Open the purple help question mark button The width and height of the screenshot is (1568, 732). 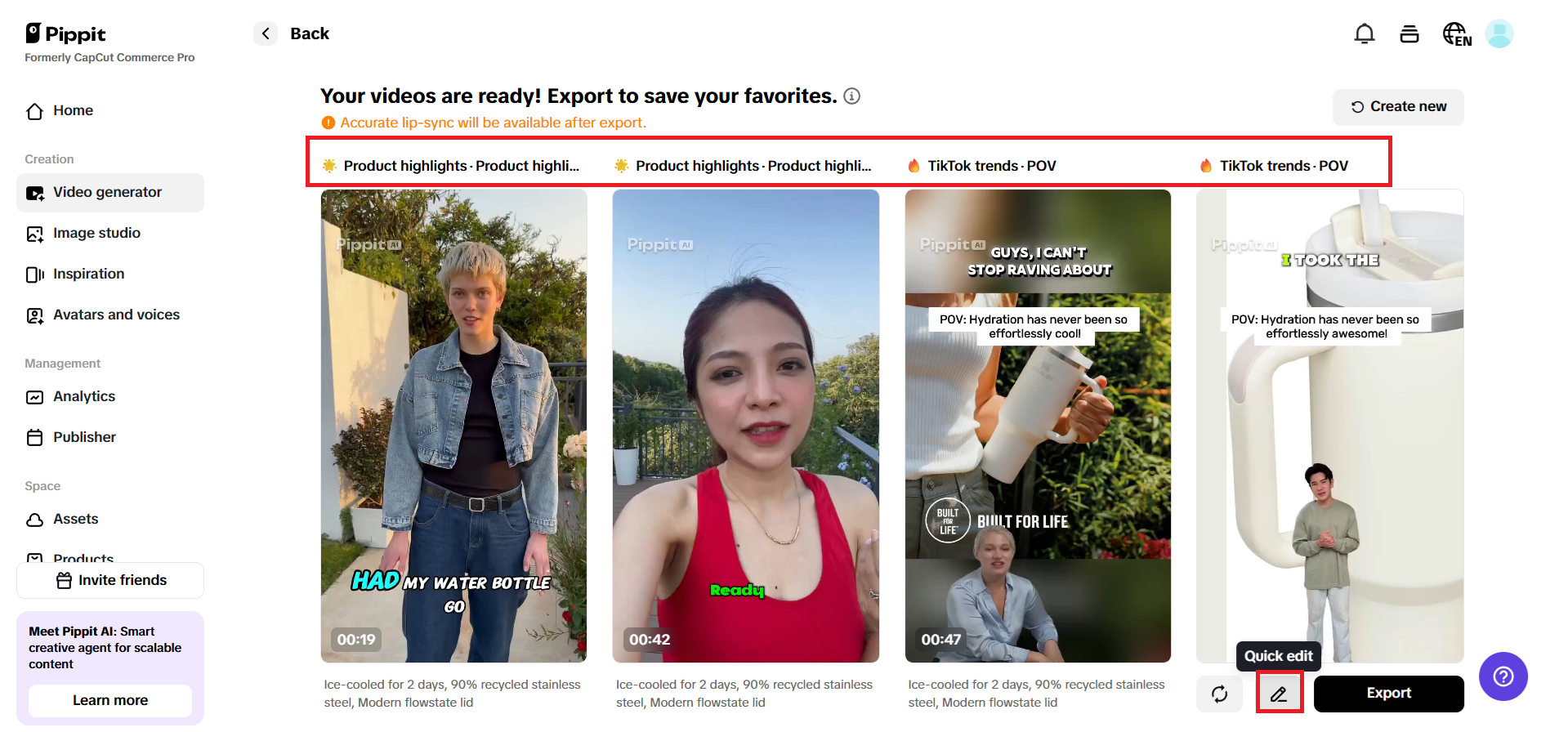coord(1503,676)
